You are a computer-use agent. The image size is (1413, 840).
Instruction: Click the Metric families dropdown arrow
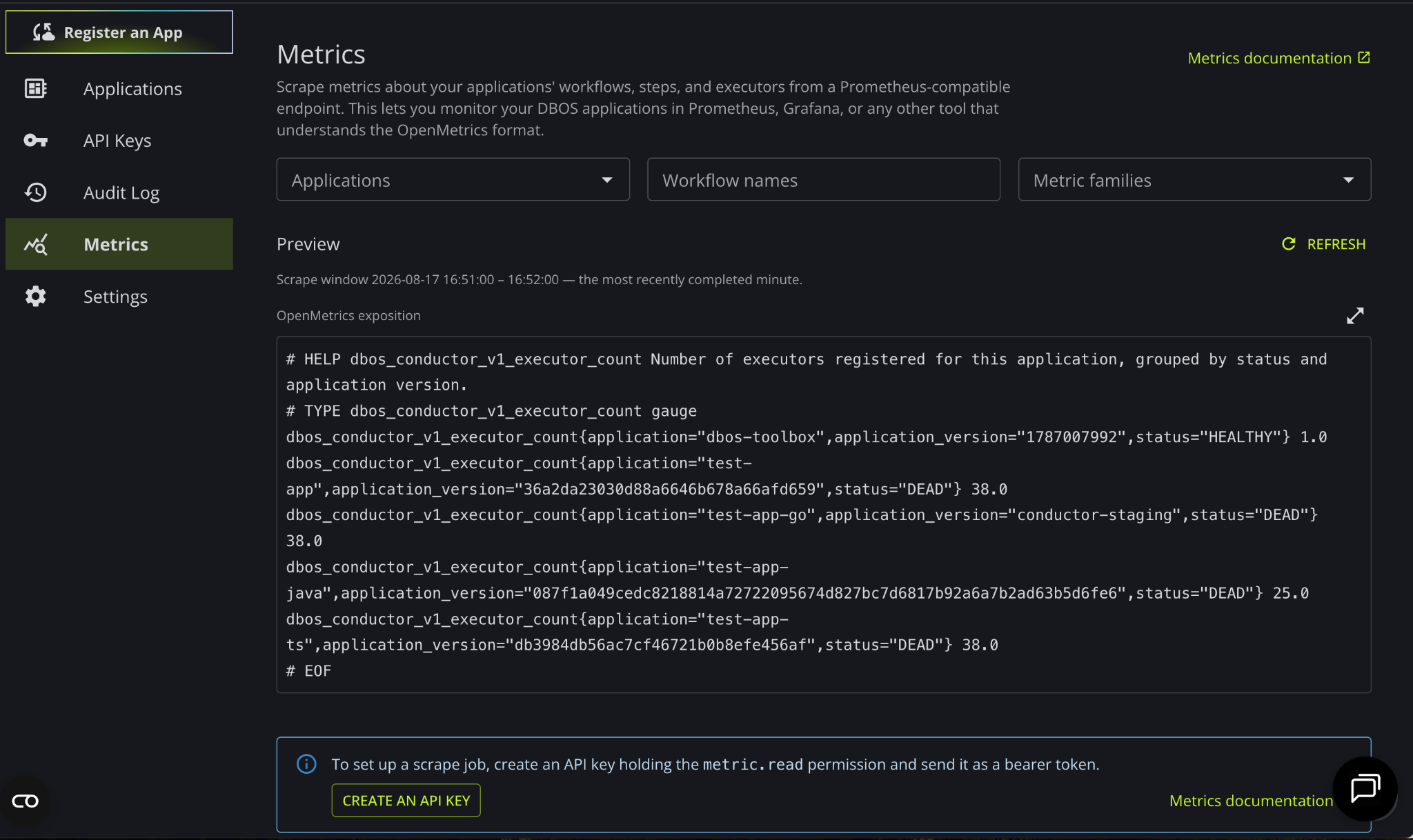(x=1349, y=180)
